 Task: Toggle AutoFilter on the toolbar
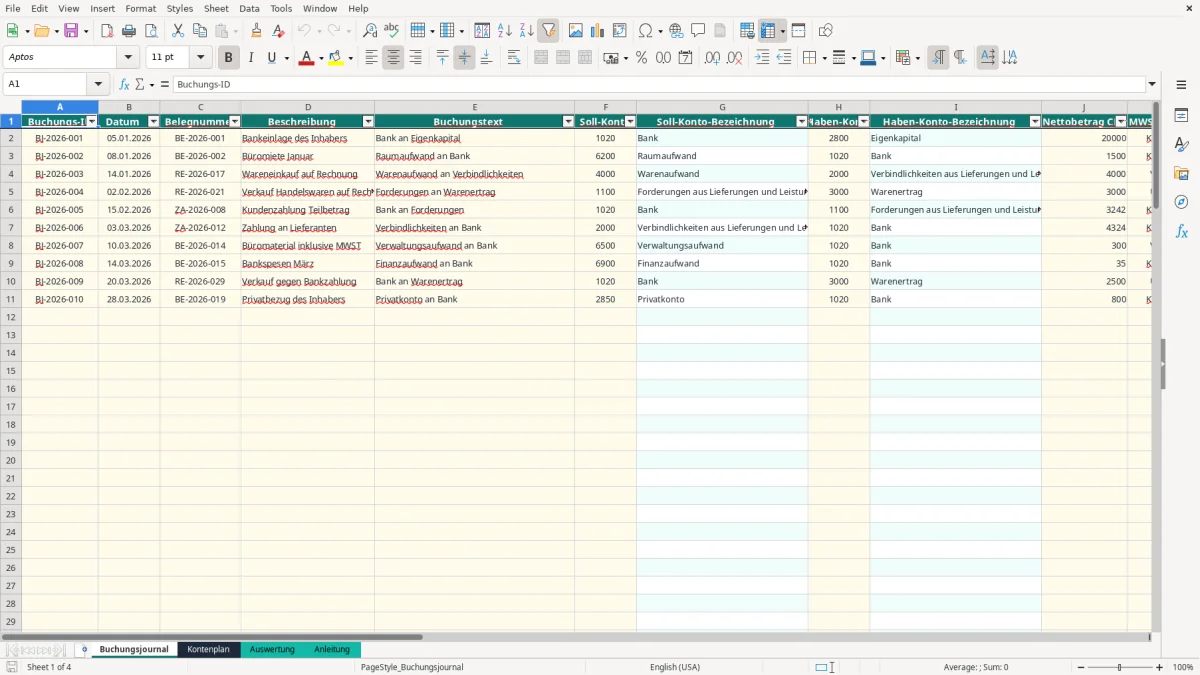click(x=549, y=31)
